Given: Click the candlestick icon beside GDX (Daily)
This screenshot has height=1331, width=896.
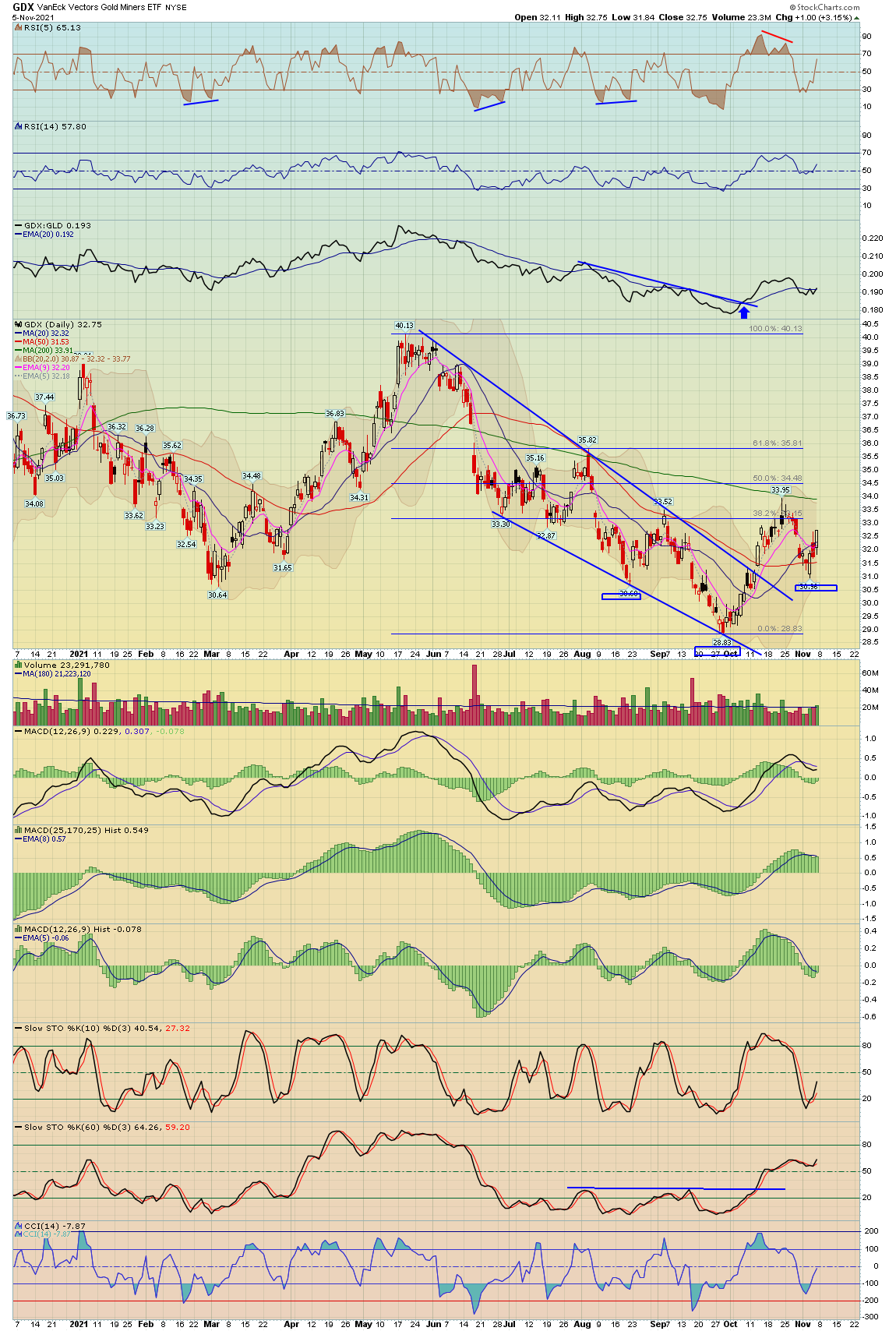Looking at the screenshot, I should click(x=19, y=325).
